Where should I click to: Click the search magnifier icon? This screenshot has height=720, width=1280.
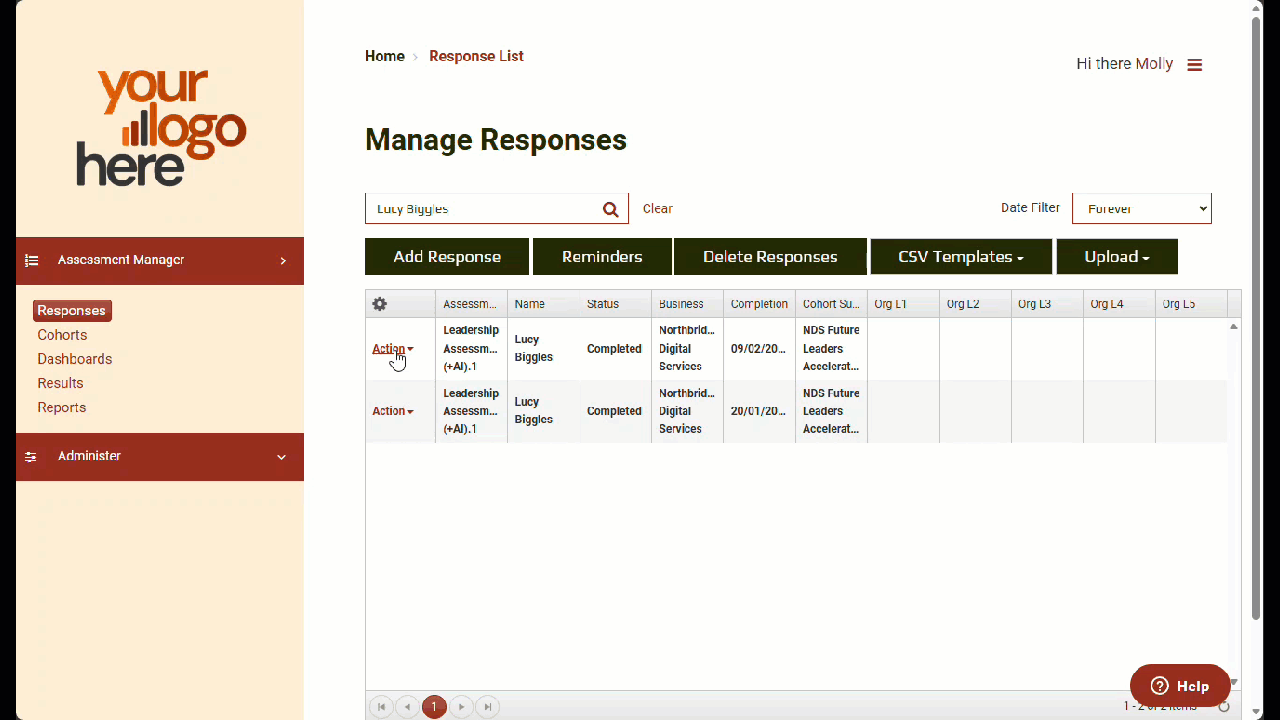tap(610, 209)
